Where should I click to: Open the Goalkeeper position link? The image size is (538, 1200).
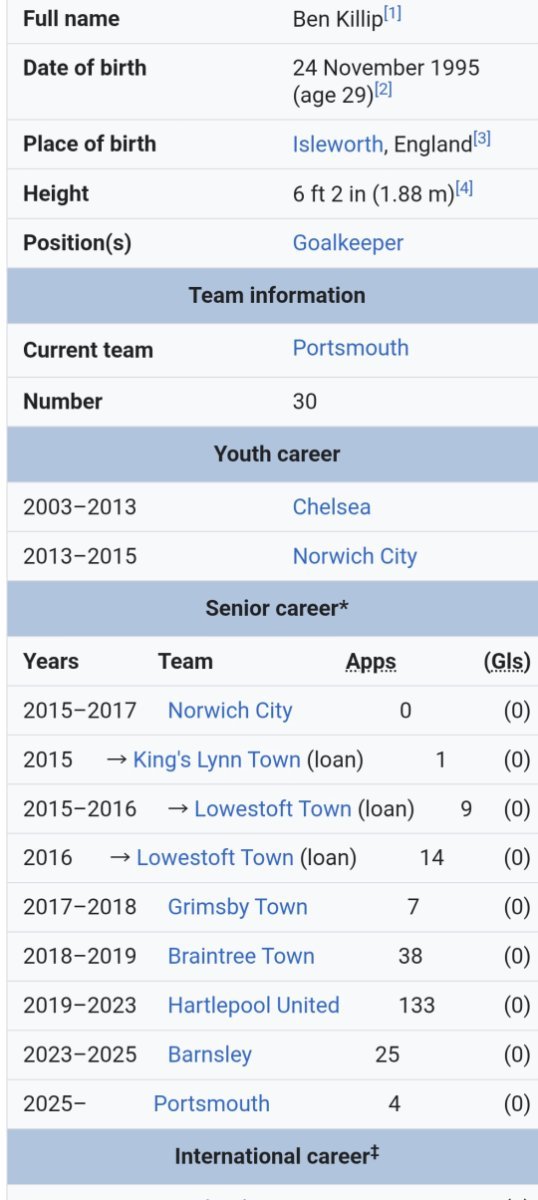(348, 243)
